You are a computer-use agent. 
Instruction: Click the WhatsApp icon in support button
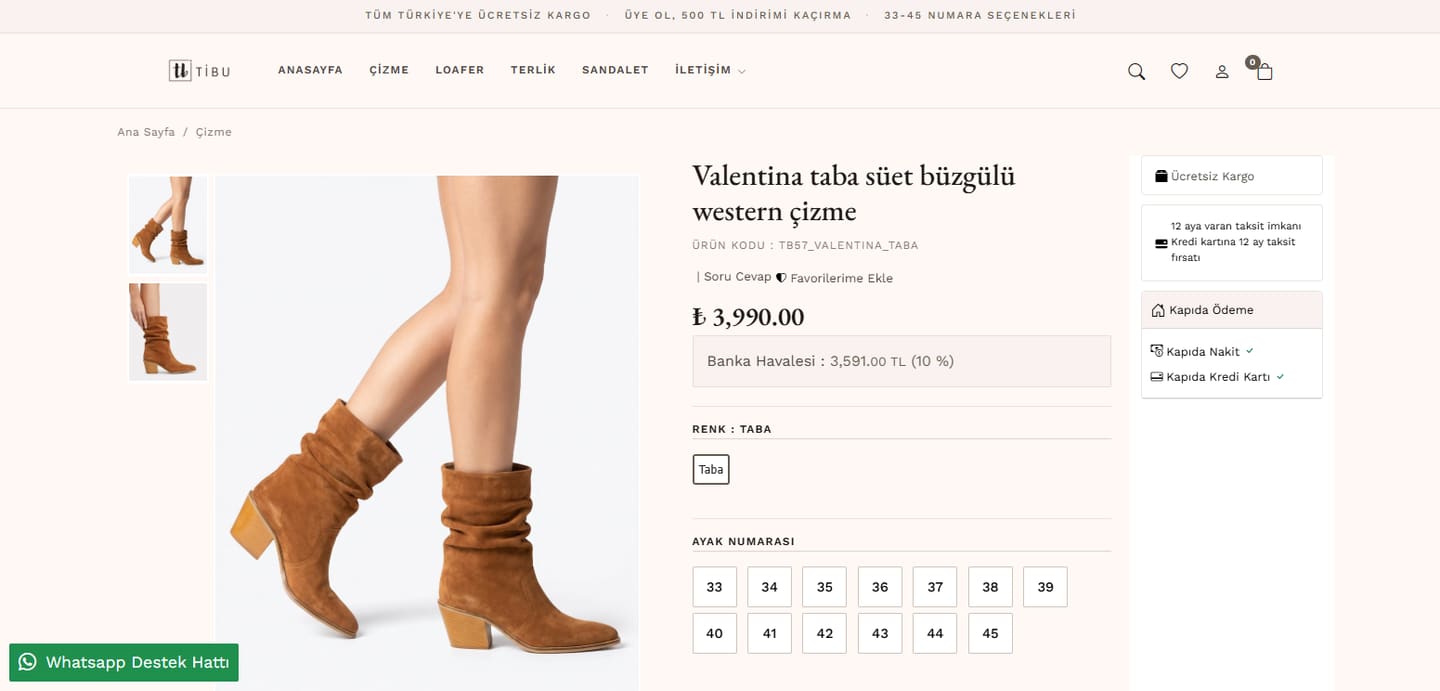pyautogui.click(x=27, y=662)
